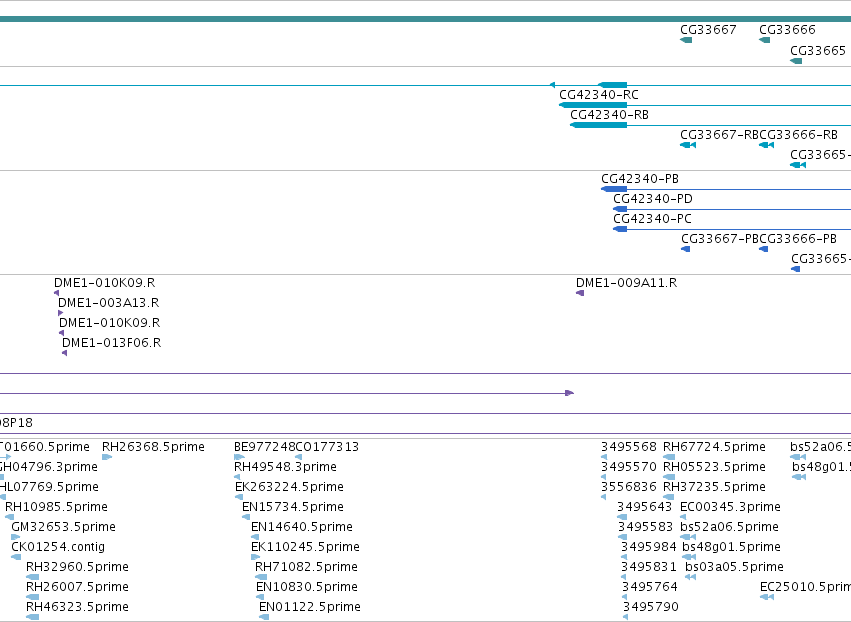Click the purple arrowhead ending the long span
The height and width of the screenshot is (622, 851).
click(569, 393)
